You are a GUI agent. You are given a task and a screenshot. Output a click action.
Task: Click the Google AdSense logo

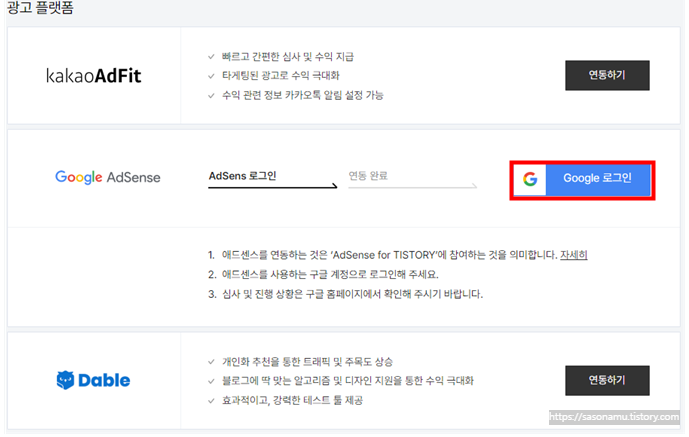[108, 177]
